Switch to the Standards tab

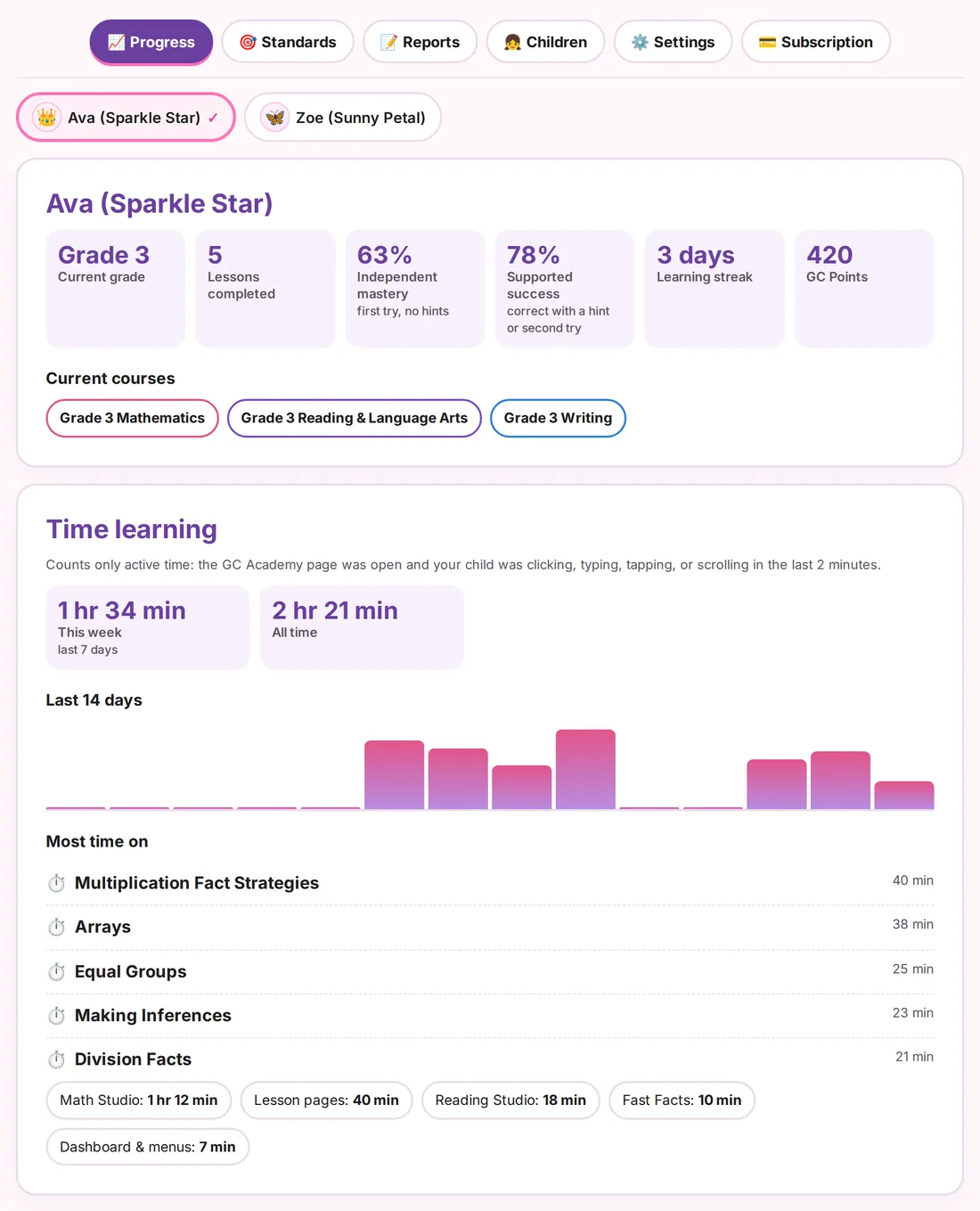(288, 42)
